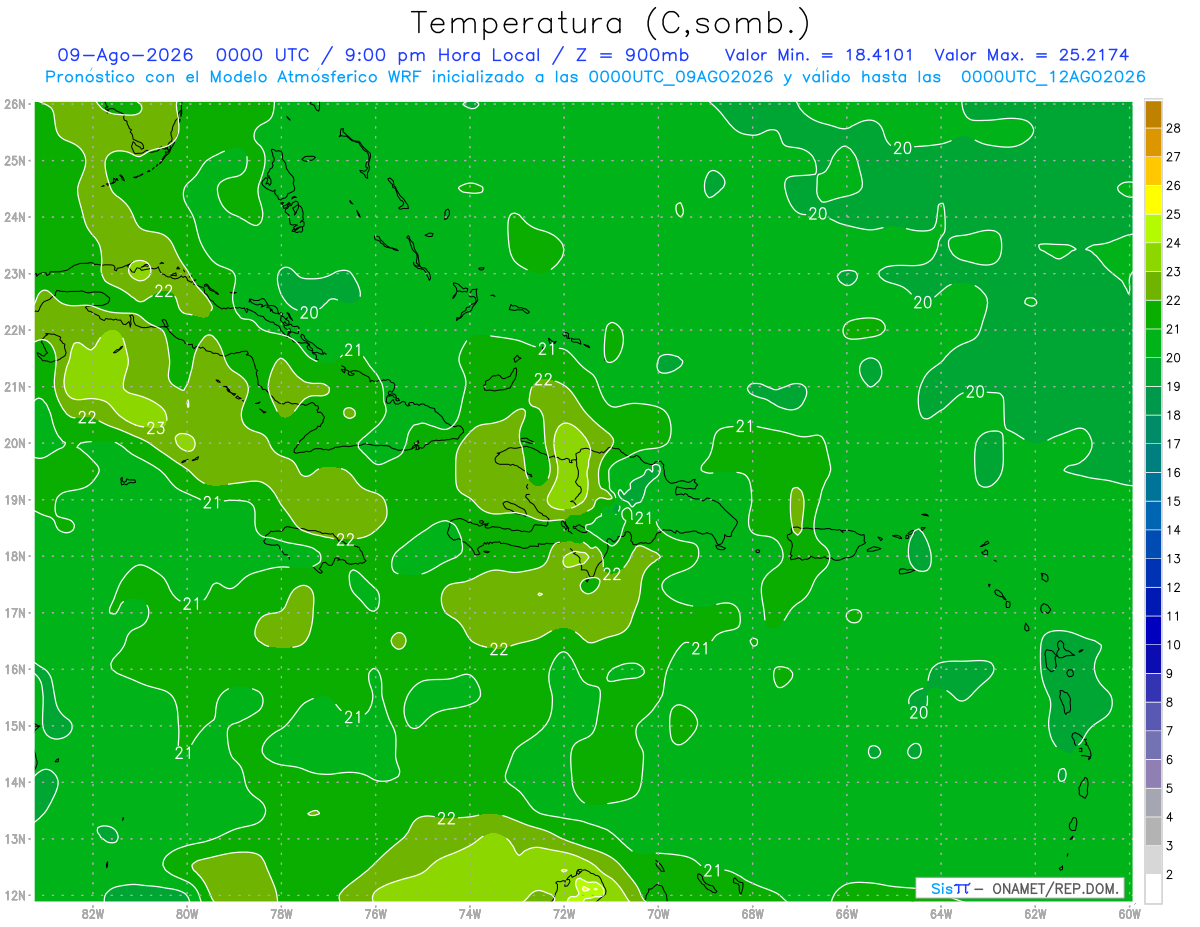Pick the brown-orange swatch above legend value 28
The width and height of the screenshot is (1200, 927).
pos(1153,114)
